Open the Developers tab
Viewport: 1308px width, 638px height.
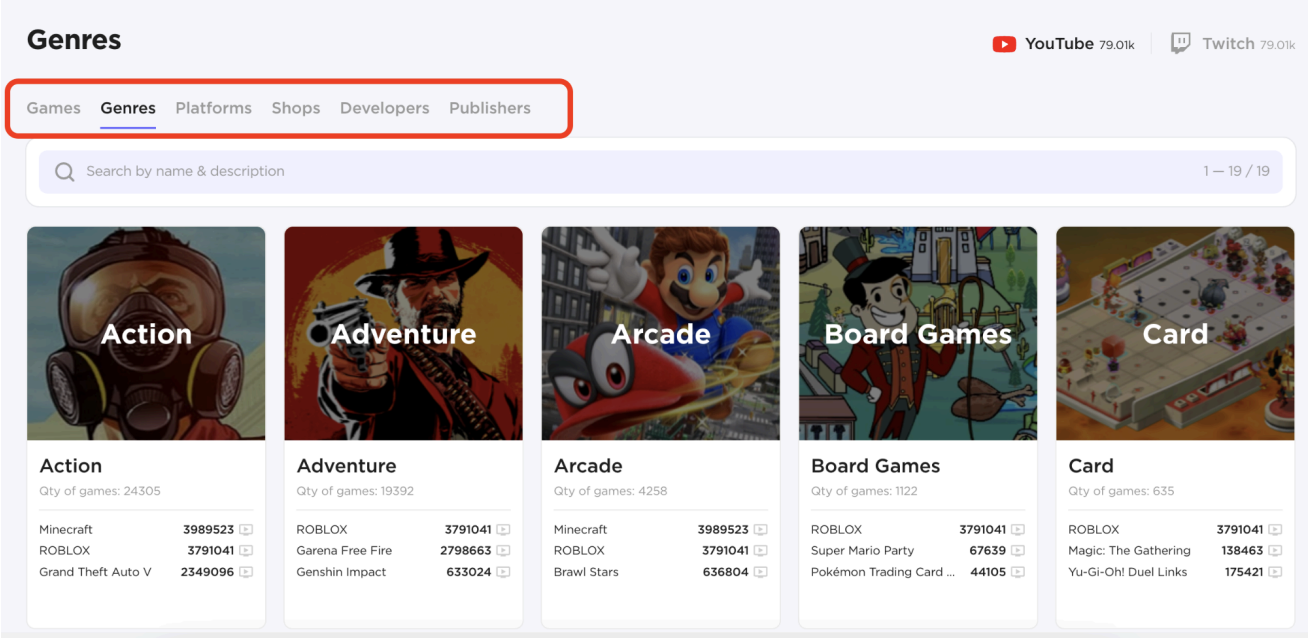coord(384,108)
